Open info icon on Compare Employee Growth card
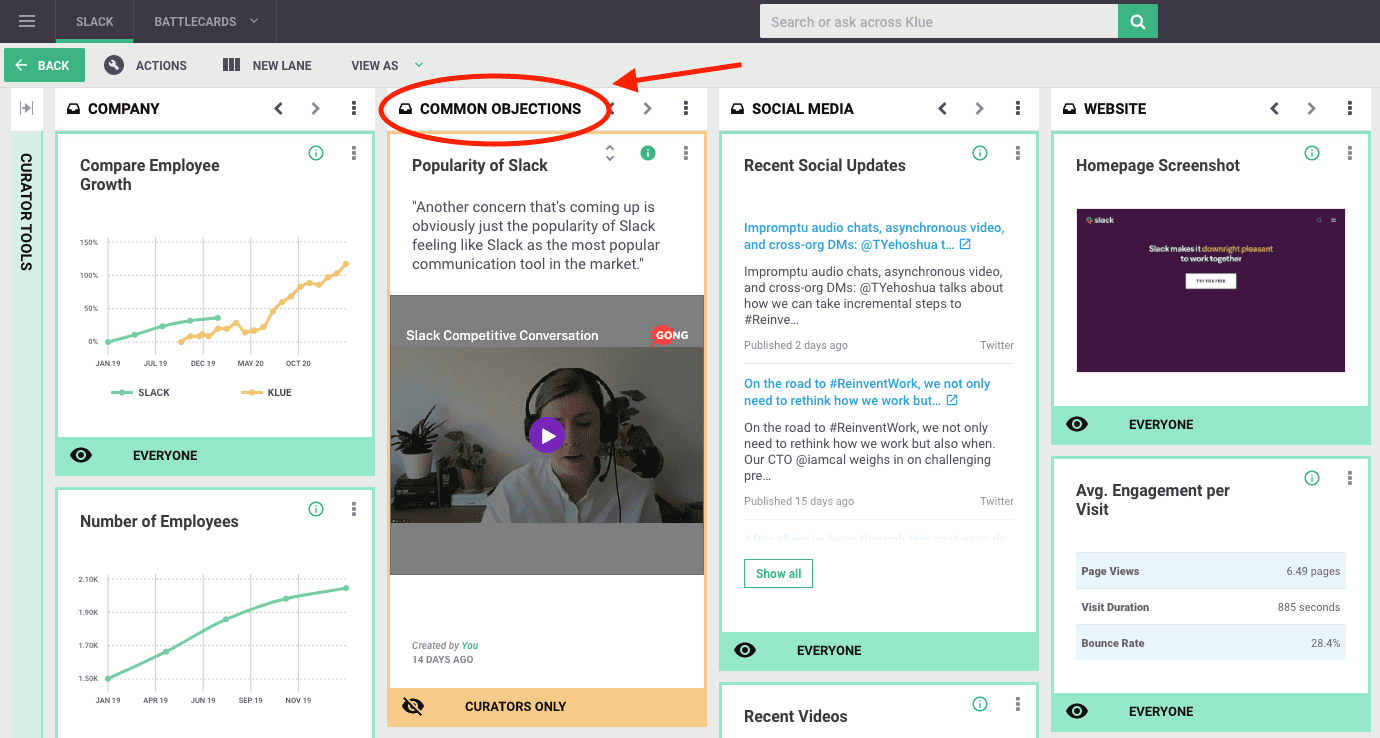This screenshot has height=738, width=1380. (316, 153)
